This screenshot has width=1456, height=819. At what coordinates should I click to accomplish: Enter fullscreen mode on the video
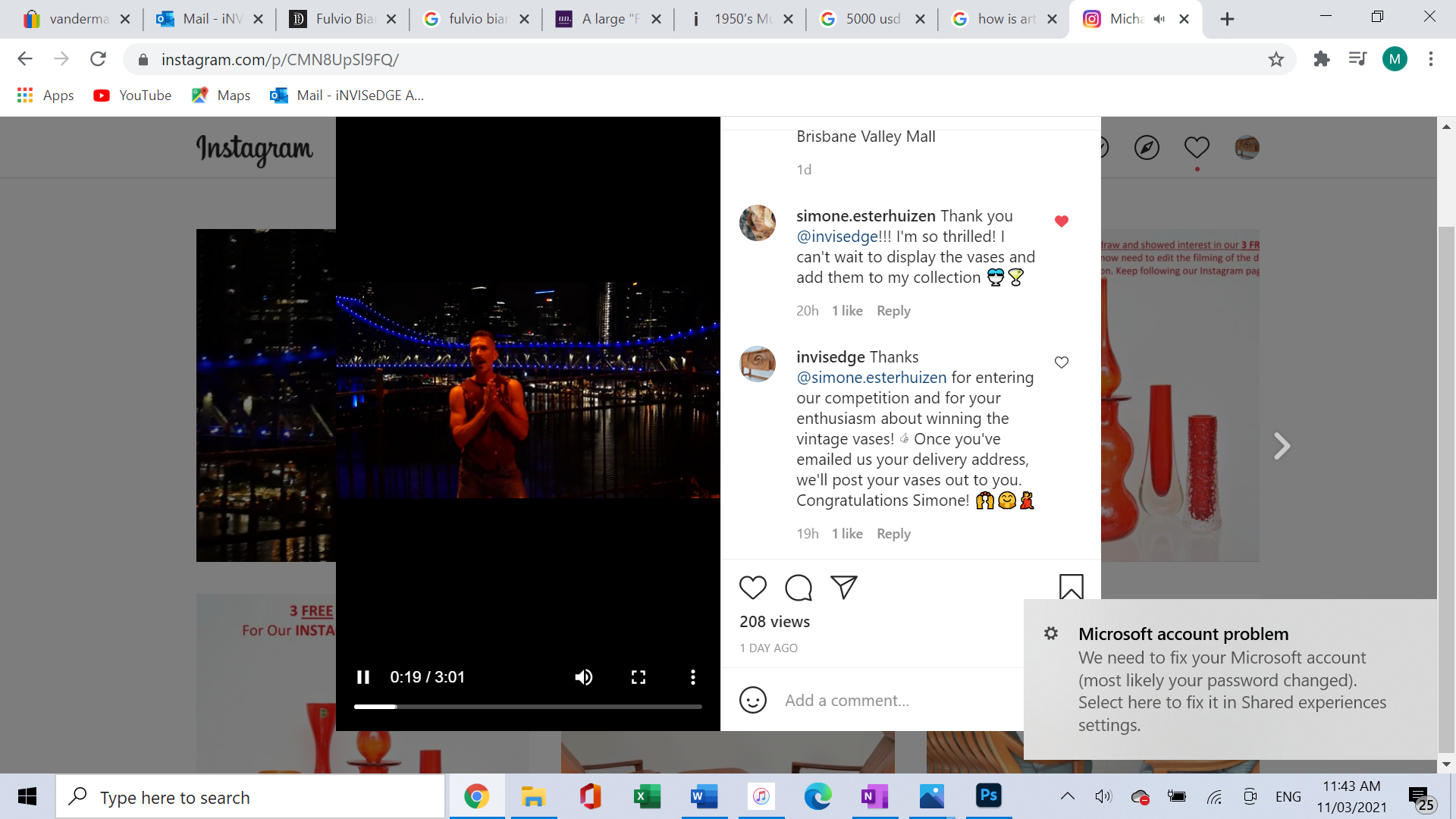639,677
